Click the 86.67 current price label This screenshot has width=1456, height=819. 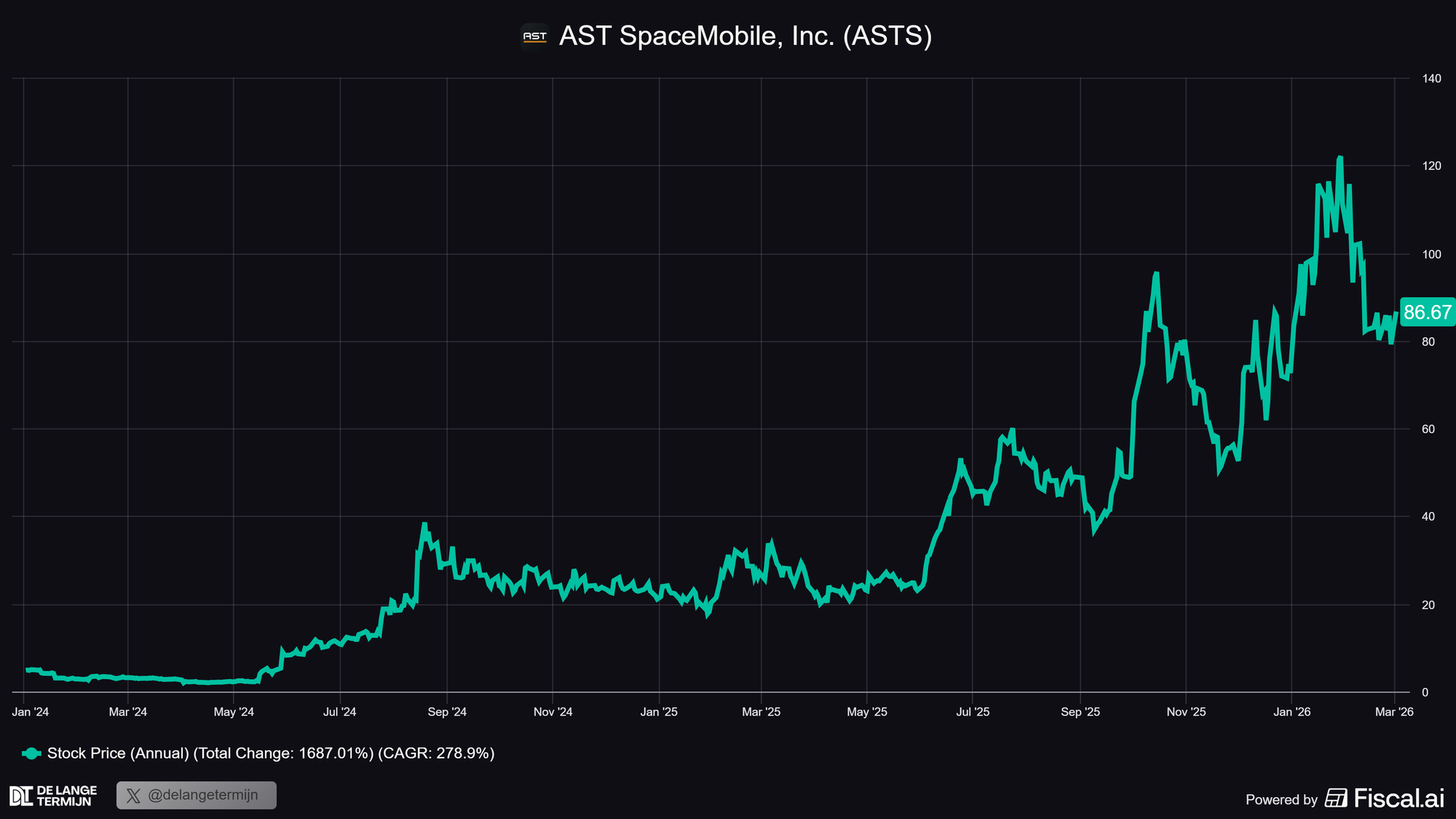[x=1427, y=312]
